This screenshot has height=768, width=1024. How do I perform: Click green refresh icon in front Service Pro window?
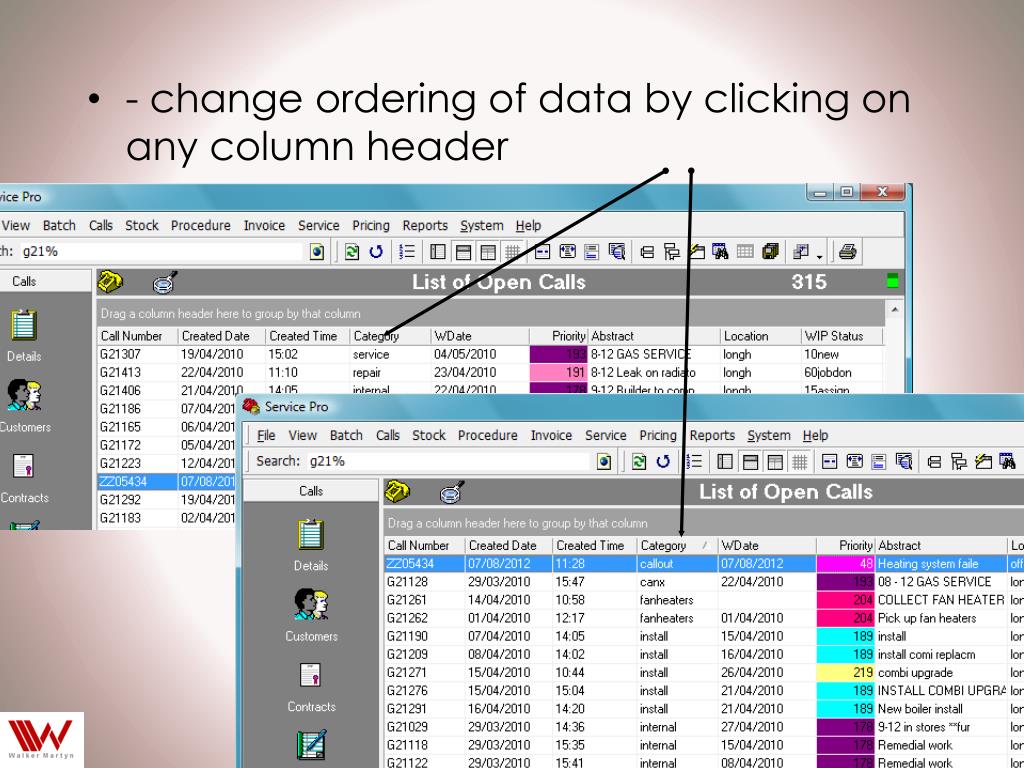(x=639, y=462)
